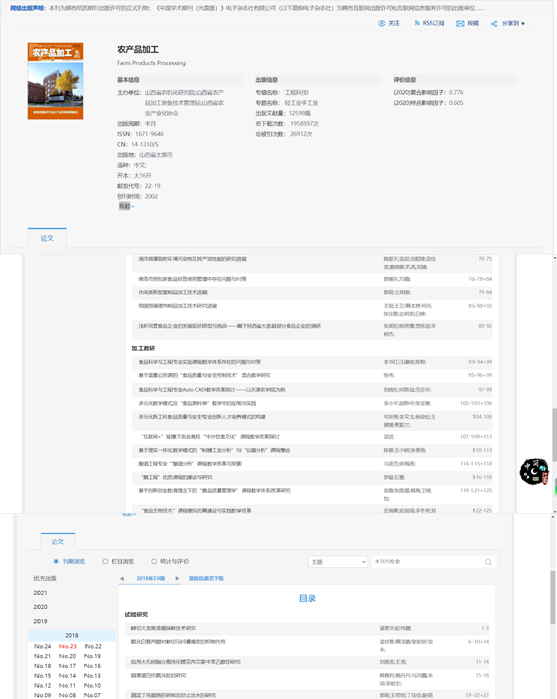Click the 关注 follow eye icon
The image size is (557, 699).
[x=382, y=24]
